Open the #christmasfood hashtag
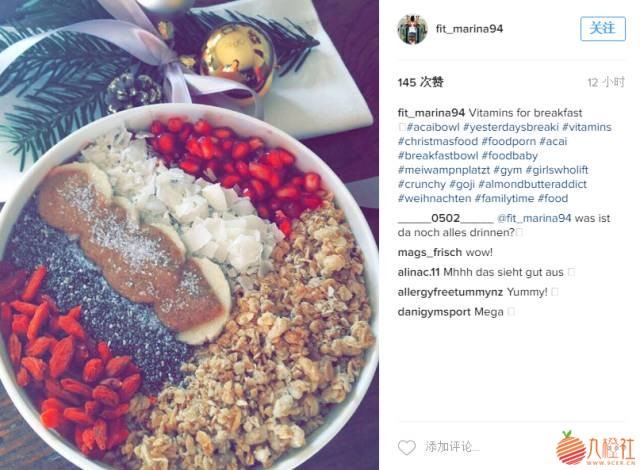 click(x=438, y=142)
